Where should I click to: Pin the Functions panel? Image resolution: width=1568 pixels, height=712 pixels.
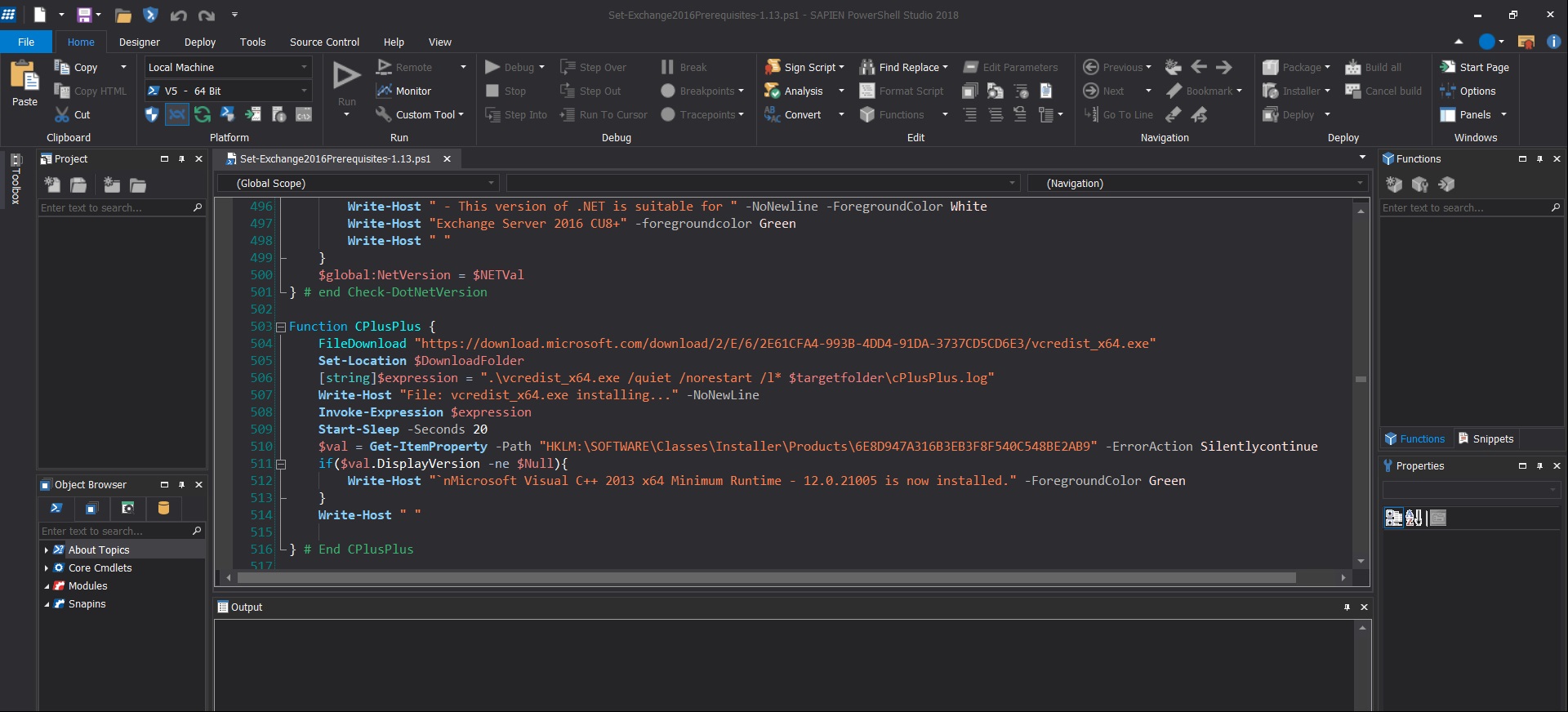1539,159
